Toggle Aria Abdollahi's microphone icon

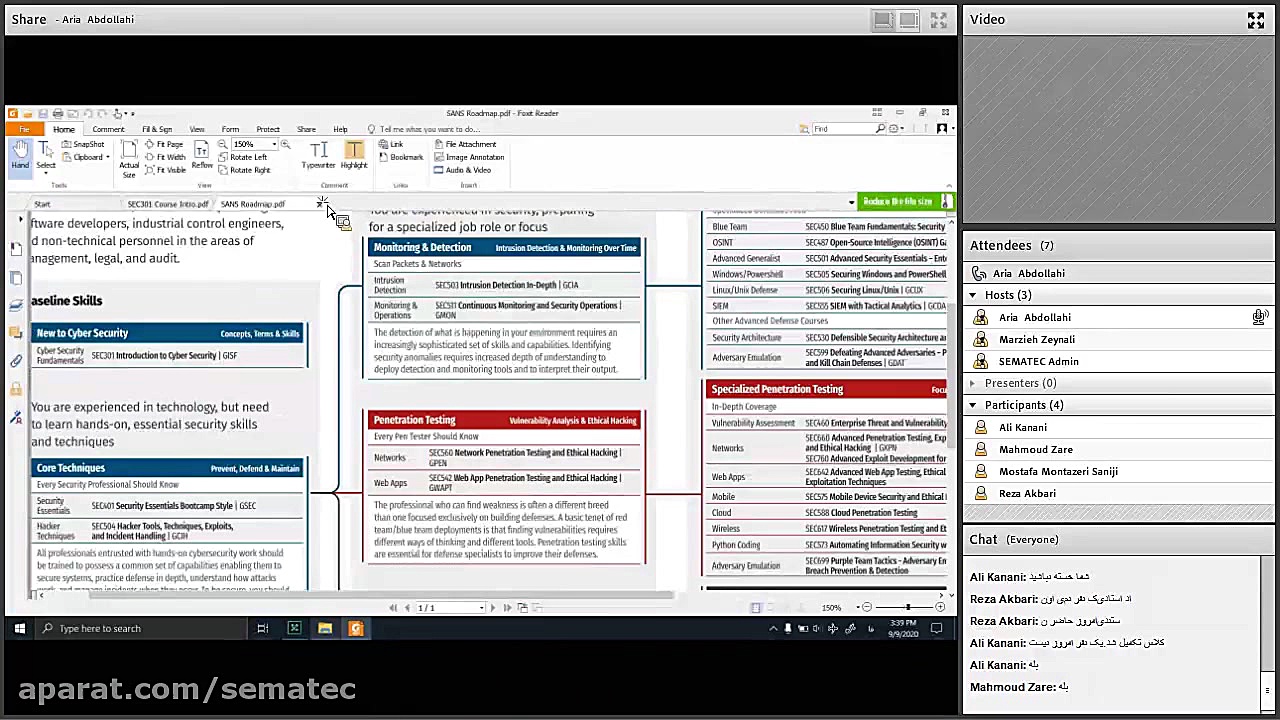tap(1259, 317)
